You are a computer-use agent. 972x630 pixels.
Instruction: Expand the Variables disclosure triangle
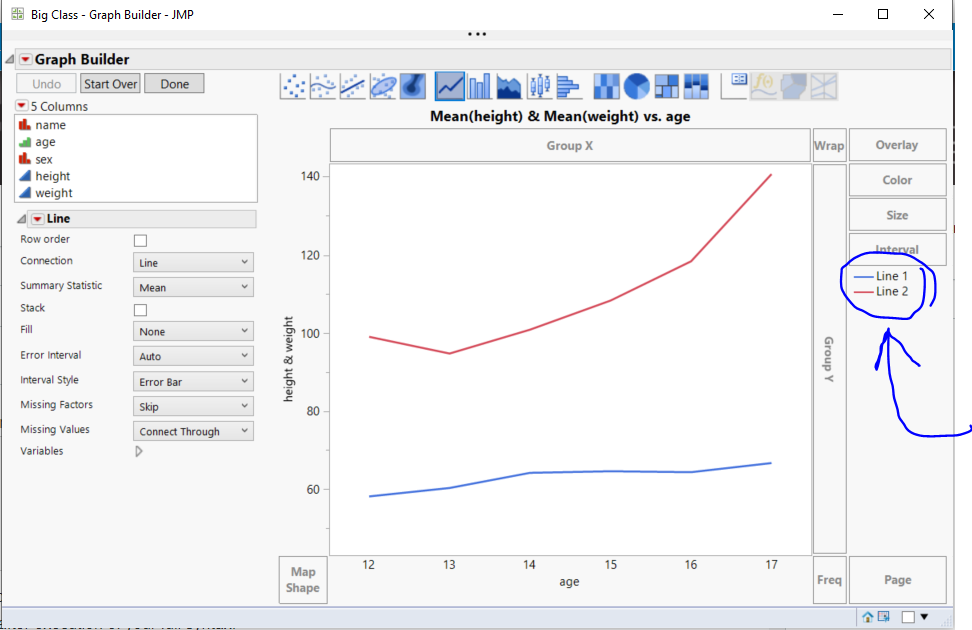pos(139,451)
